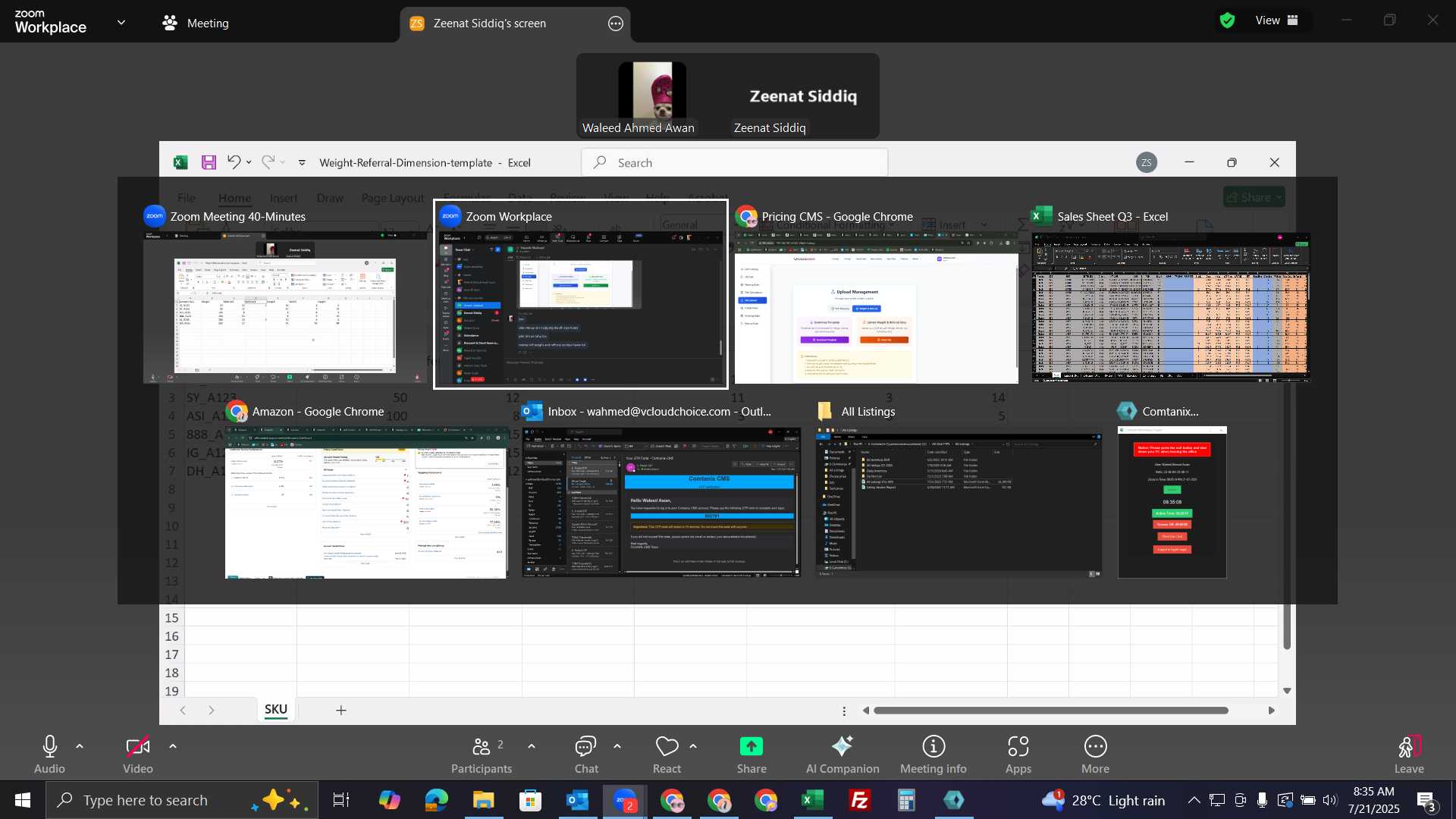This screenshot has height=819, width=1456.
Task: Switch to the Meeting tab
Action: tap(196, 23)
